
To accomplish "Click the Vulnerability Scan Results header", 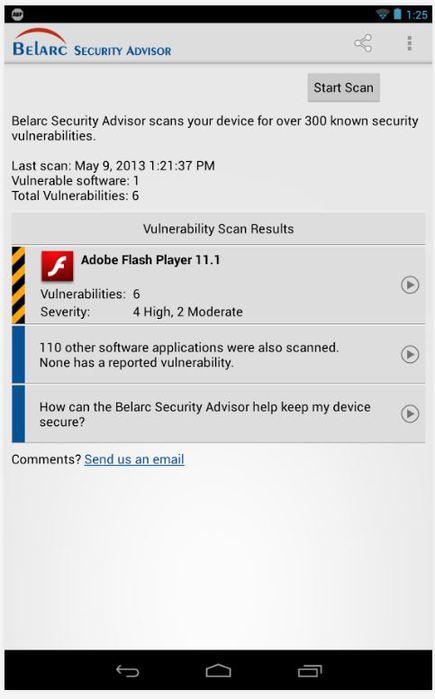I will [x=218, y=229].
